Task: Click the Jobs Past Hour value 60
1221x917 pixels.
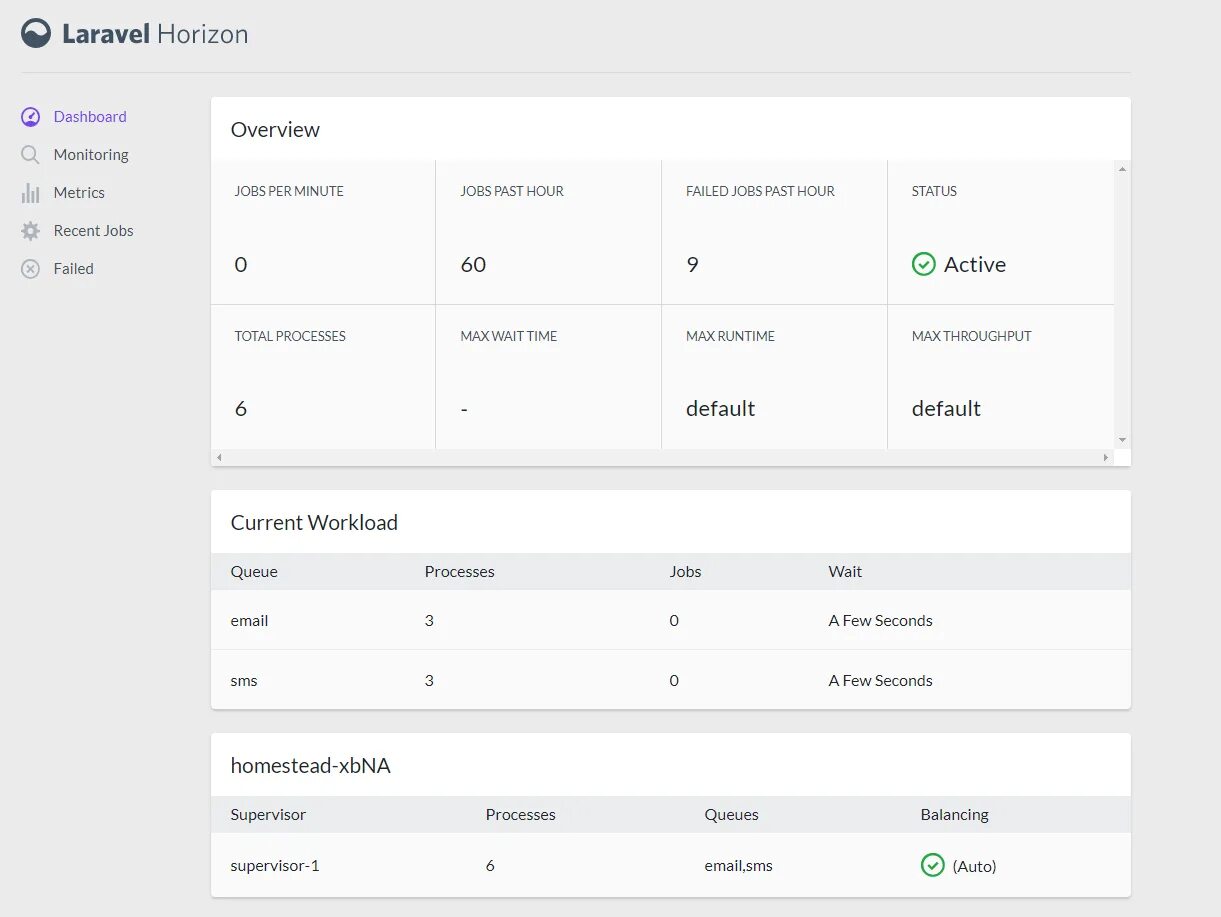Action: 473,265
